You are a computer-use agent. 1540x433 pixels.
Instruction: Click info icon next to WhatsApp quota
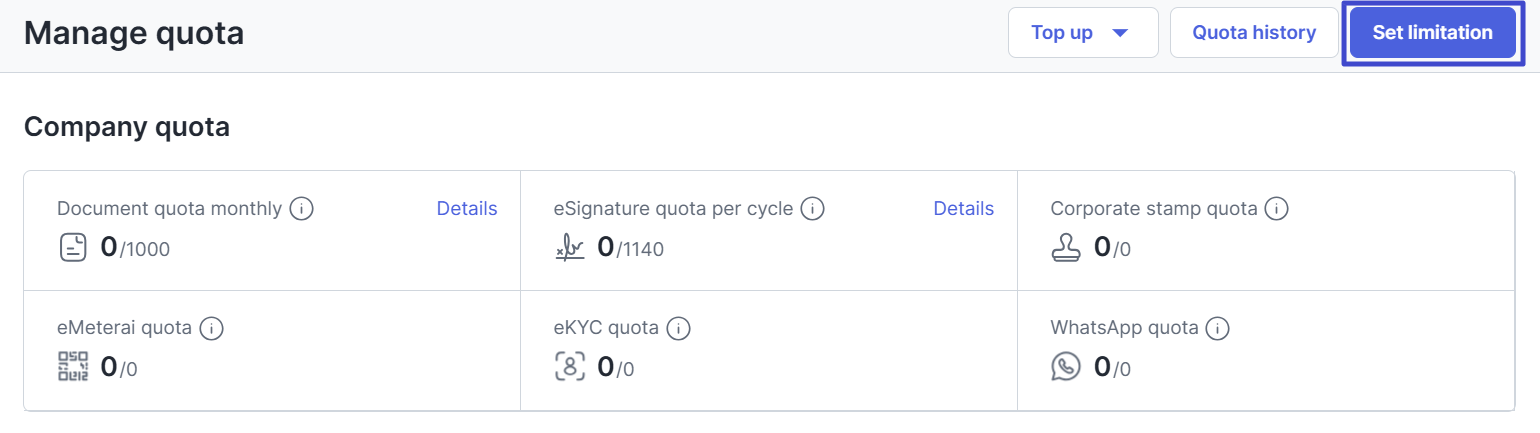pos(1217,327)
